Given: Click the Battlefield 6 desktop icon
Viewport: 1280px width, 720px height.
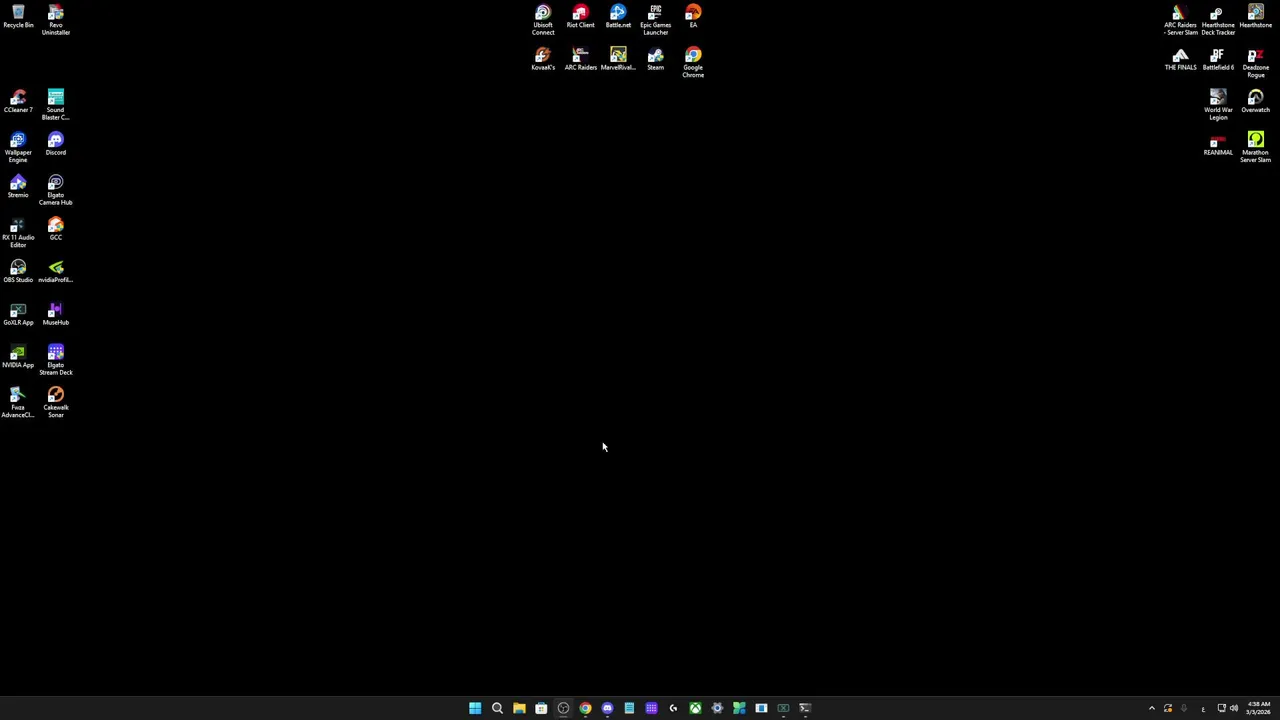Looking at the screenshot, I should (x=1218, y=59).
